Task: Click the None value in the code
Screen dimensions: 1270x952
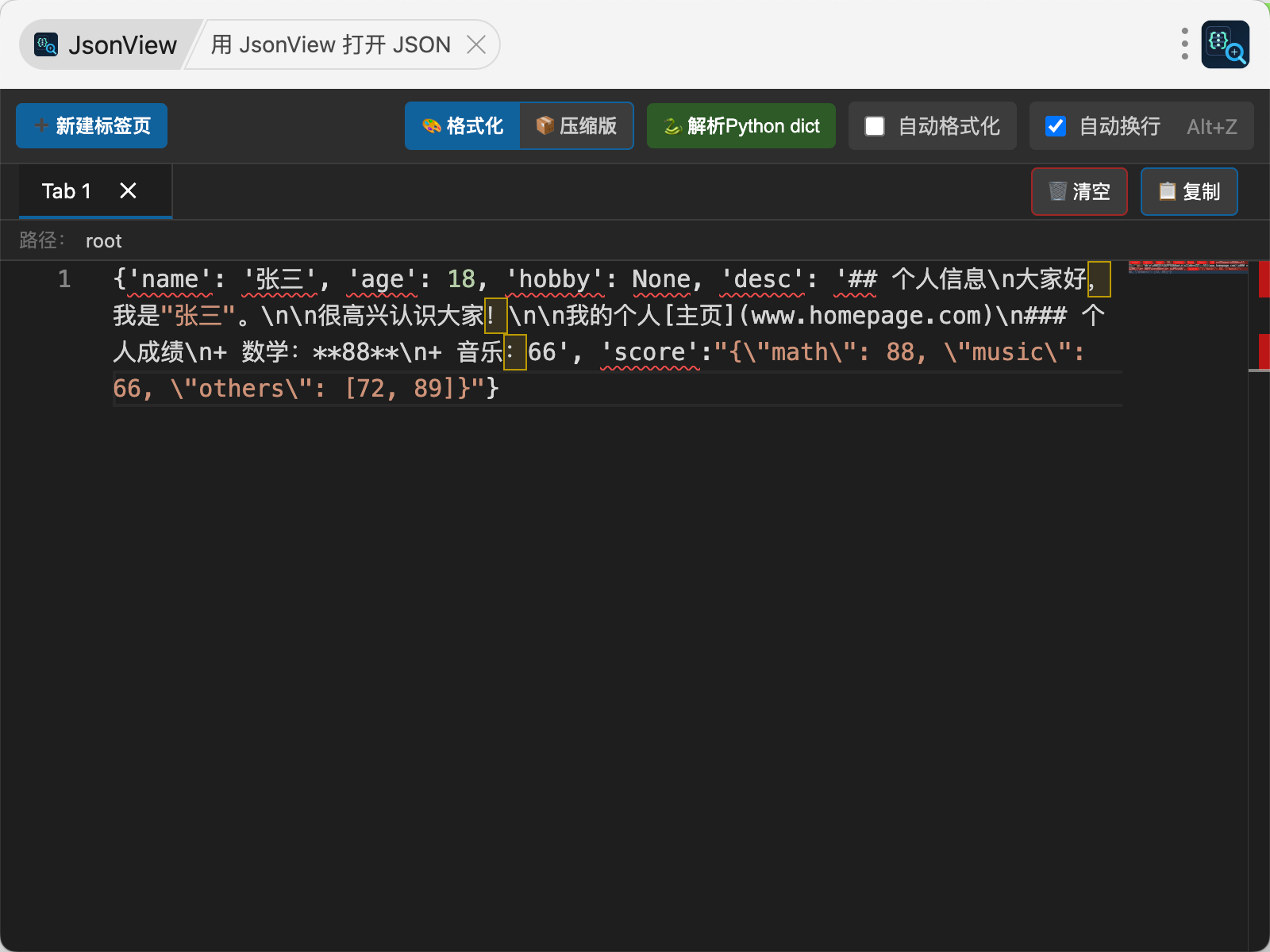Action: pos(660,279)
